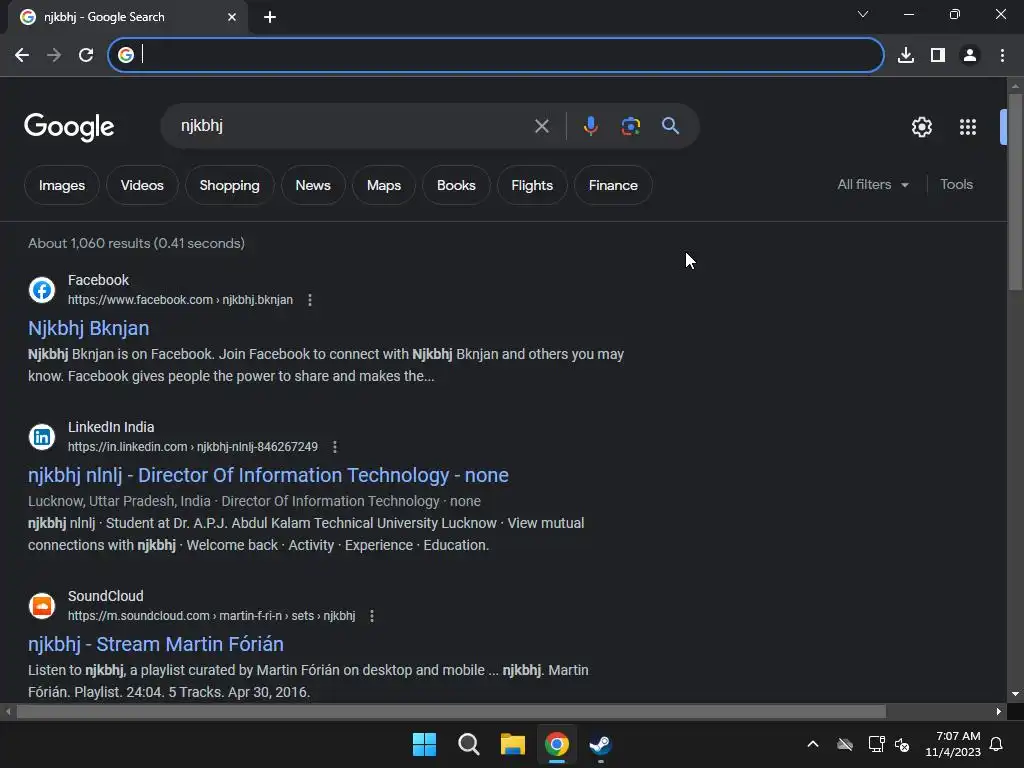Open Steam from the taskbar

[x=600, y=744]
